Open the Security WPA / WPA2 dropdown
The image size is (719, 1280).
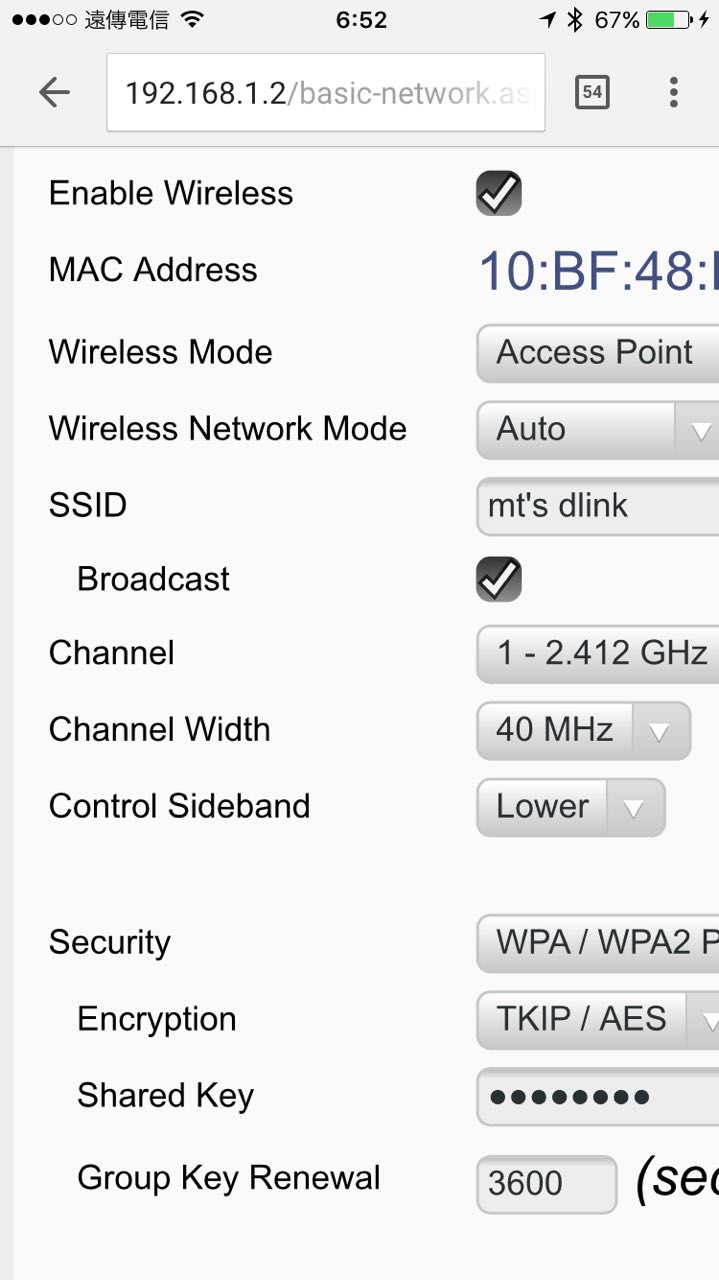tap(597, 943)
